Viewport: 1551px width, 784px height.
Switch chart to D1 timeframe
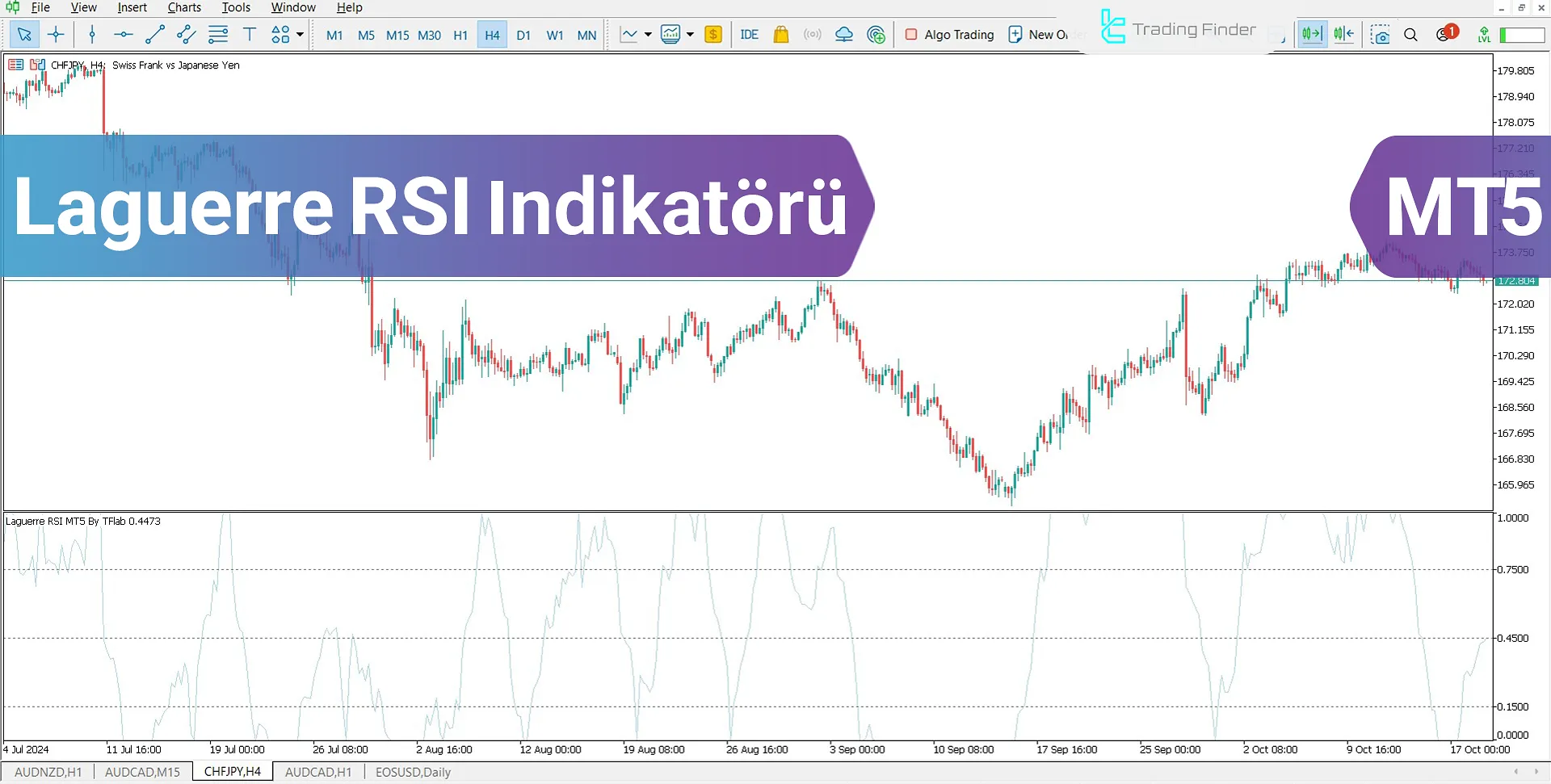[x=523, y=36]
